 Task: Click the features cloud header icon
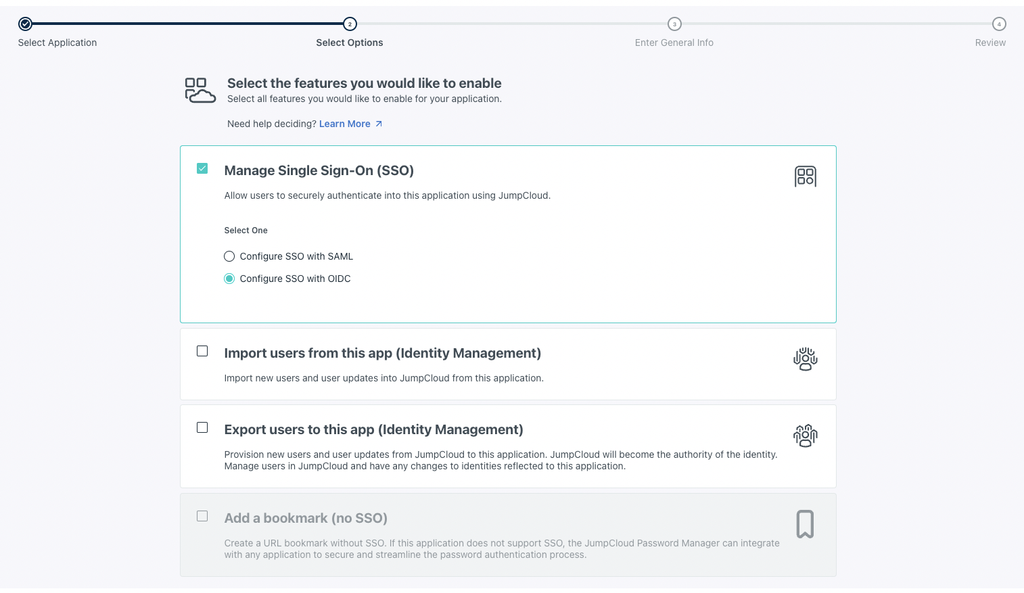pos(200,90)
